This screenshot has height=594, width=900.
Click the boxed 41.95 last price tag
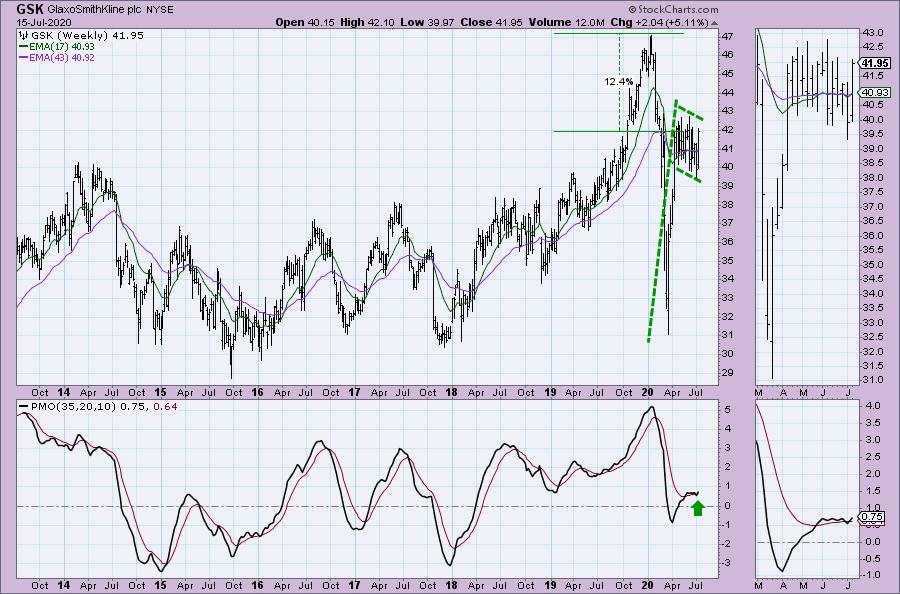[875, 64]
